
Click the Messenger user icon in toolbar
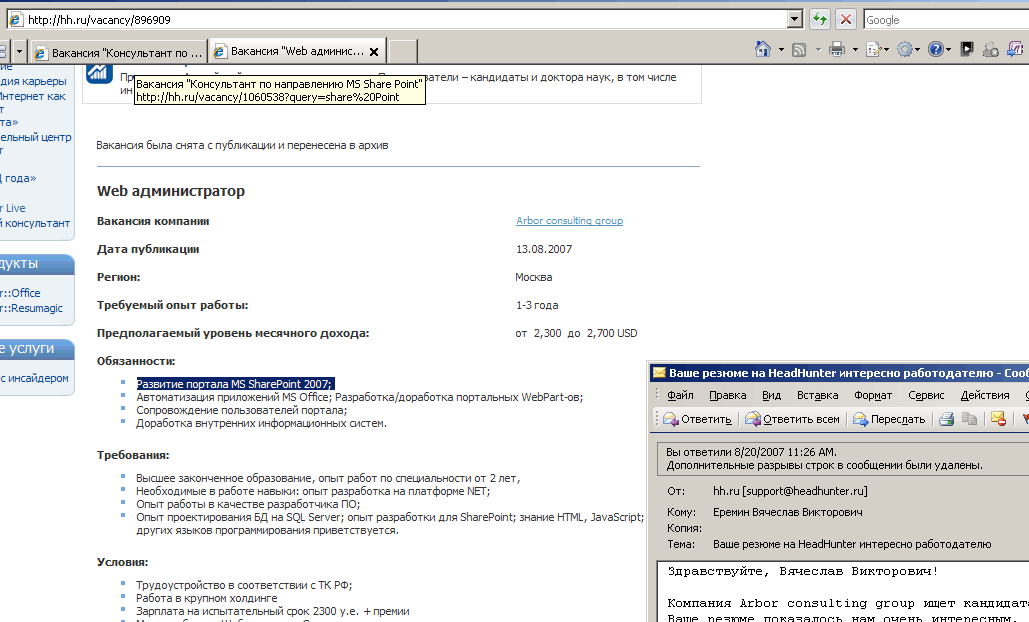click(x=991, y=49)
